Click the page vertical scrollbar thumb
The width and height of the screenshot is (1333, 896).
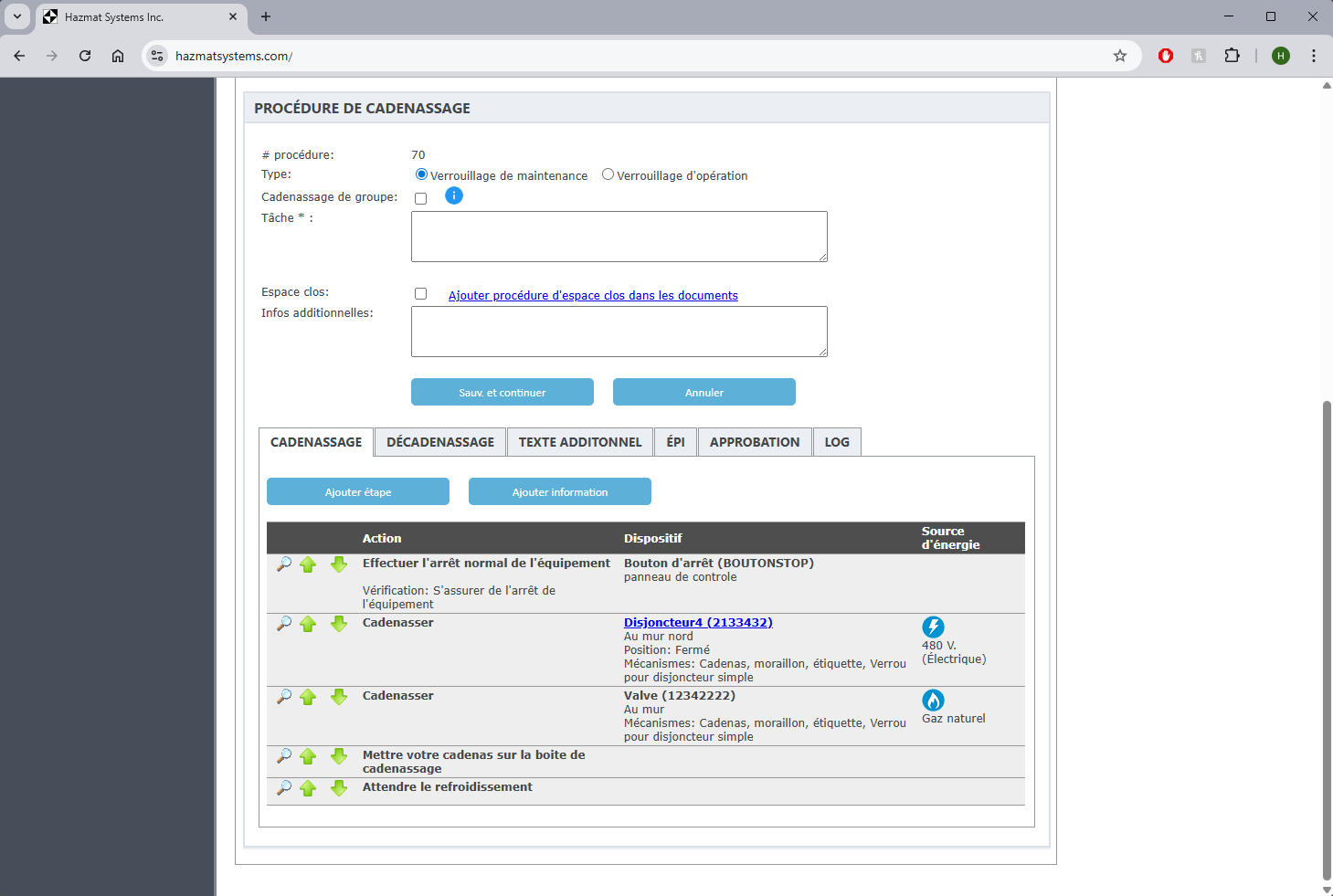tap(1327, 639)
